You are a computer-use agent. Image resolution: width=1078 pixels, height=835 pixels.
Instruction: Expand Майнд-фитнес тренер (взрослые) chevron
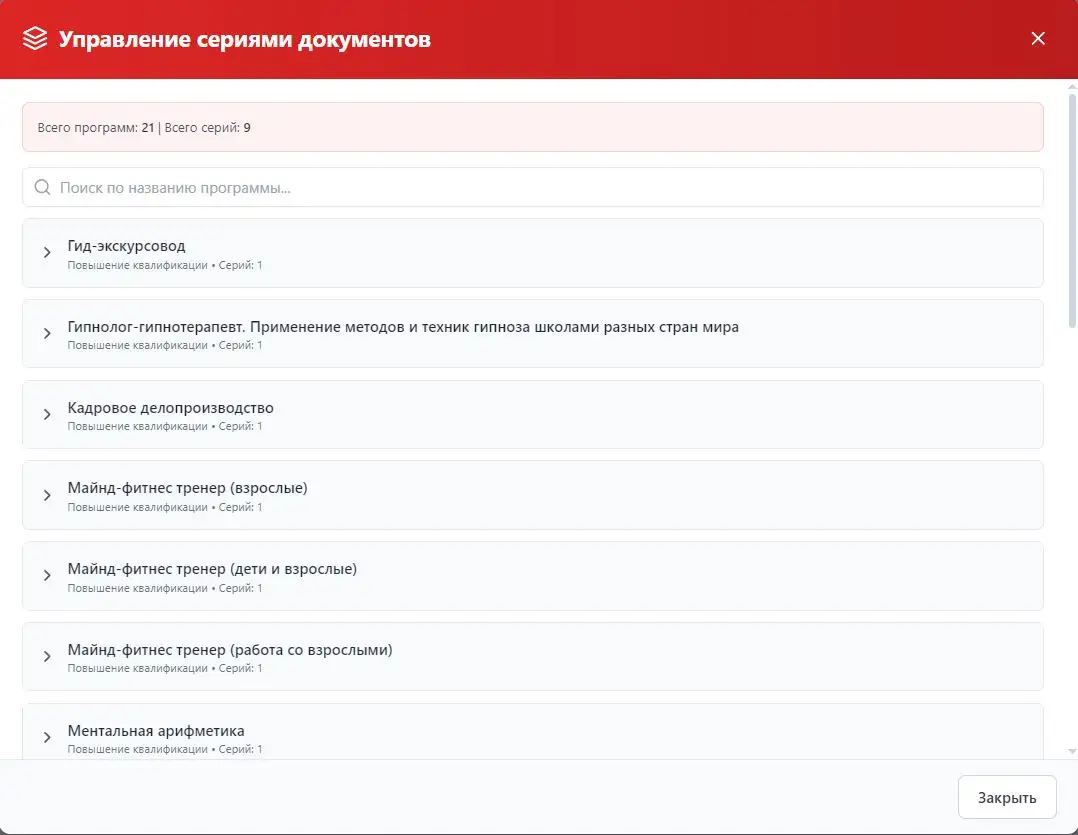(x=47, y=496)
